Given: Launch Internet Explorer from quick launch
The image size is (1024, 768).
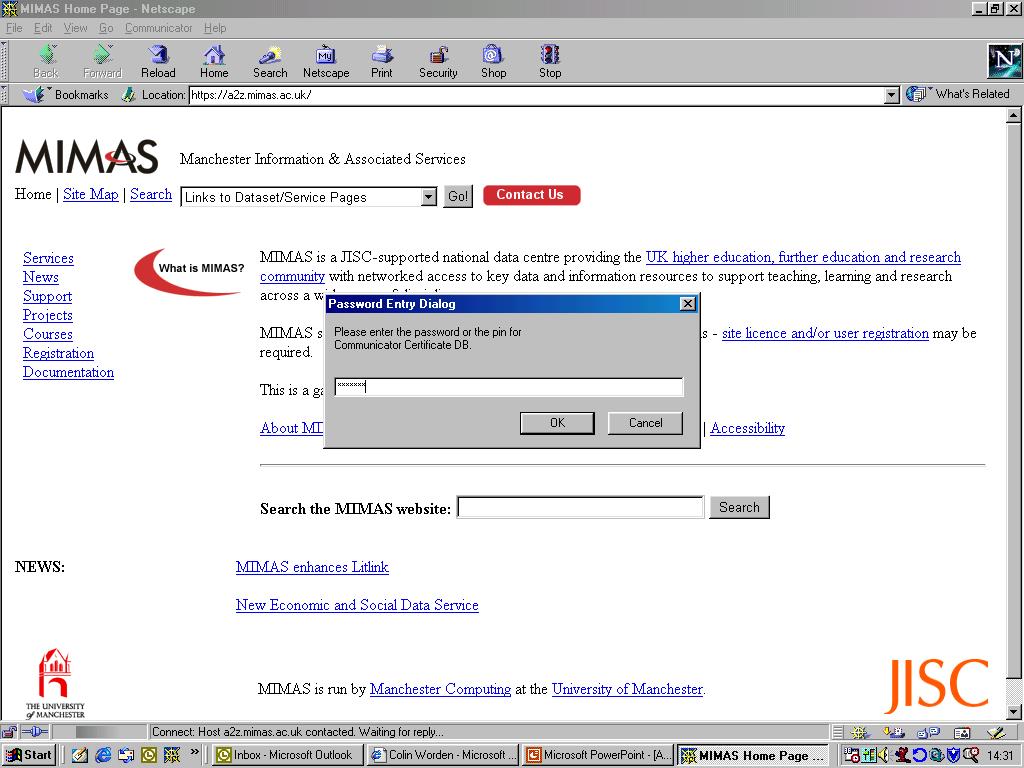Looking at the screenshot, I should pos(103,755).
